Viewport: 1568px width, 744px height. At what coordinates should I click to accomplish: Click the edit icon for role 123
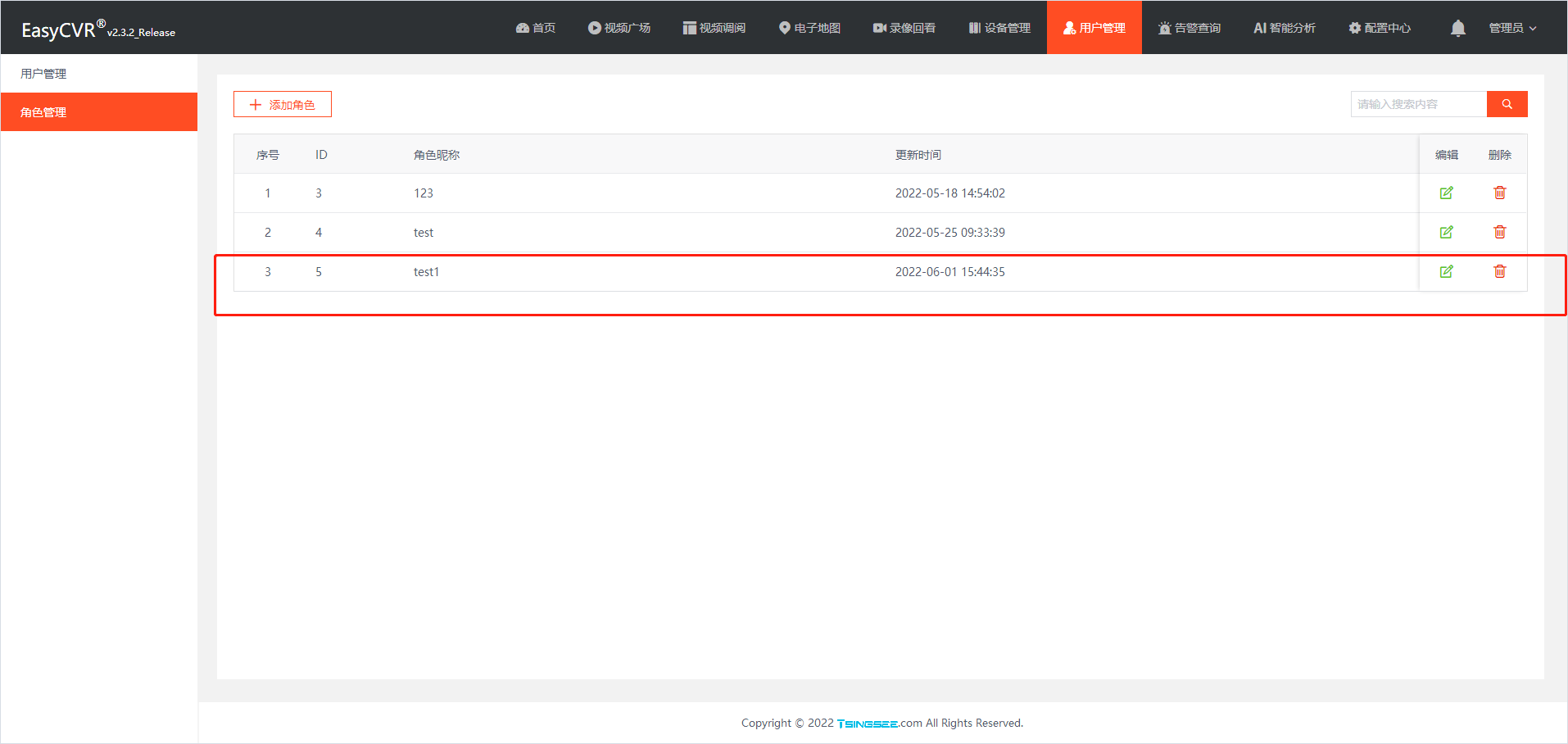[x=1446, y=193]
